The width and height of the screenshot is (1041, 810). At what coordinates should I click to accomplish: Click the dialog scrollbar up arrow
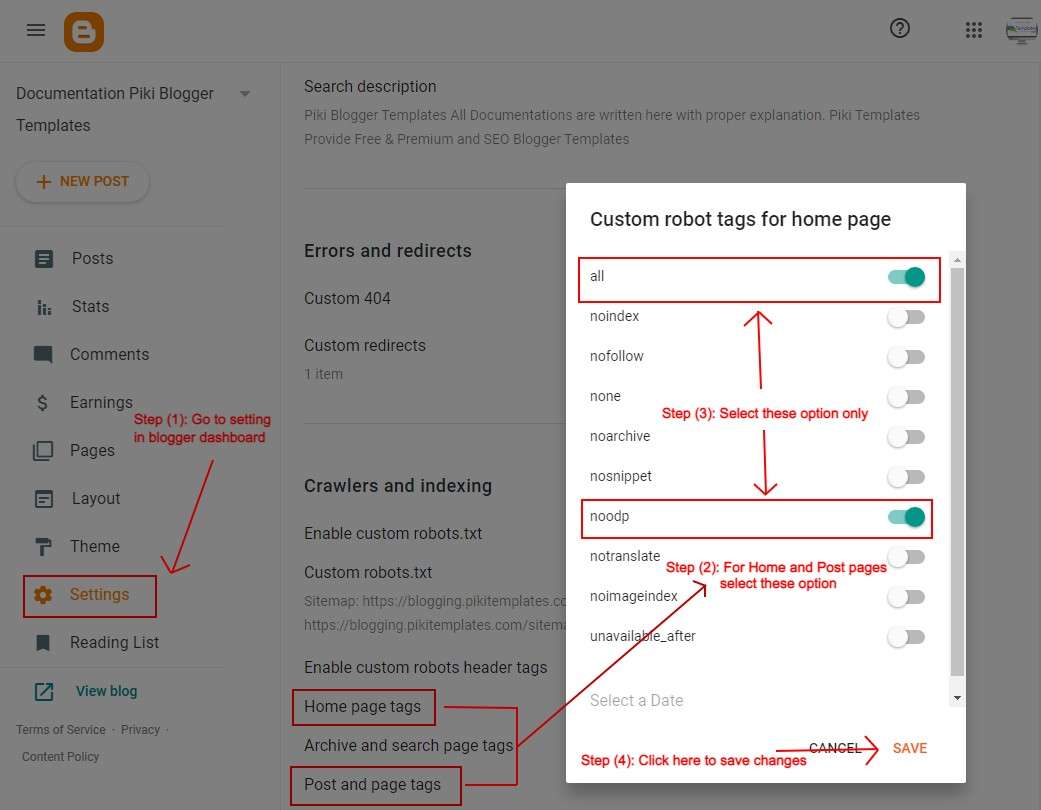pyautogui.click(x=957, y=260)
